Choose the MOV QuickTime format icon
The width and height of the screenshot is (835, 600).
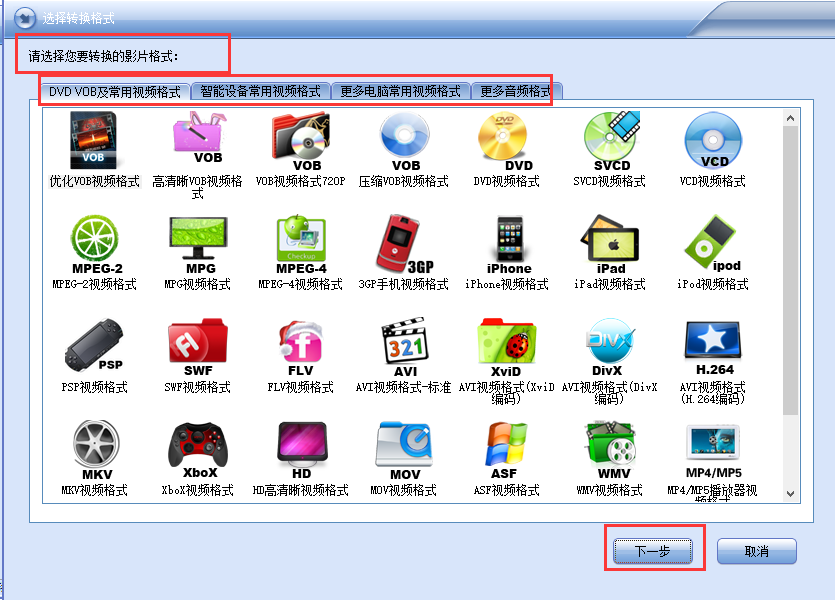(x=405, y=450)
